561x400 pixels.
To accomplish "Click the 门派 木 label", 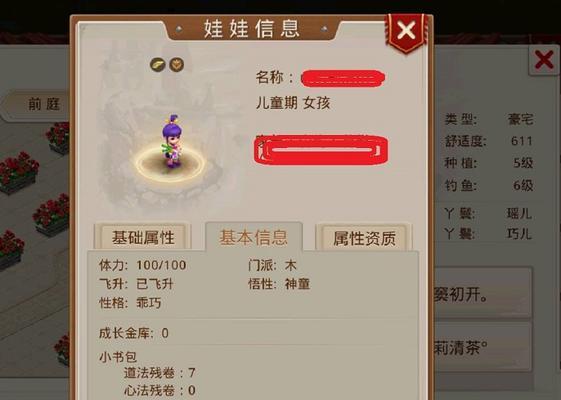I will tap(272, 265).
